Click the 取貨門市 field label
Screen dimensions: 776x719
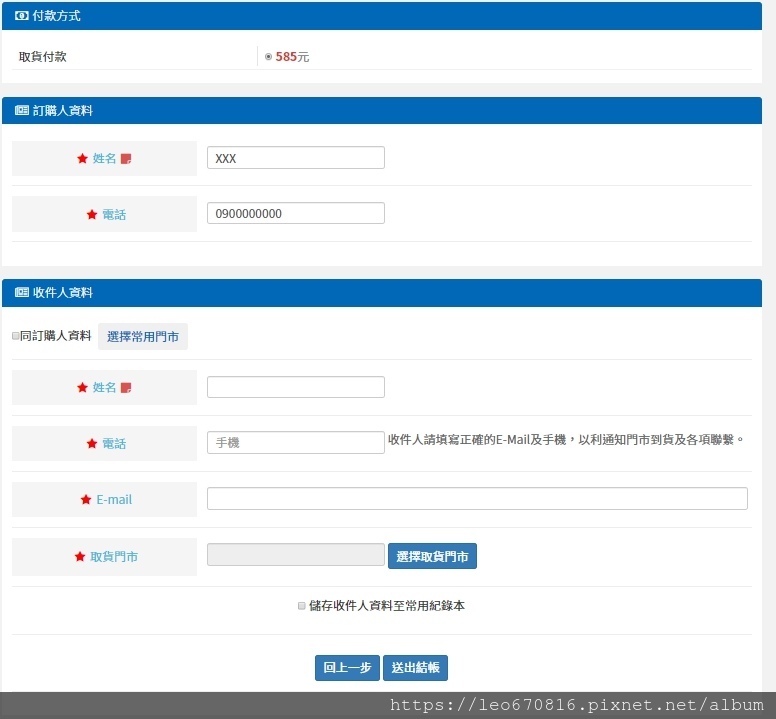pyautogui.click(x=114, y=557)
